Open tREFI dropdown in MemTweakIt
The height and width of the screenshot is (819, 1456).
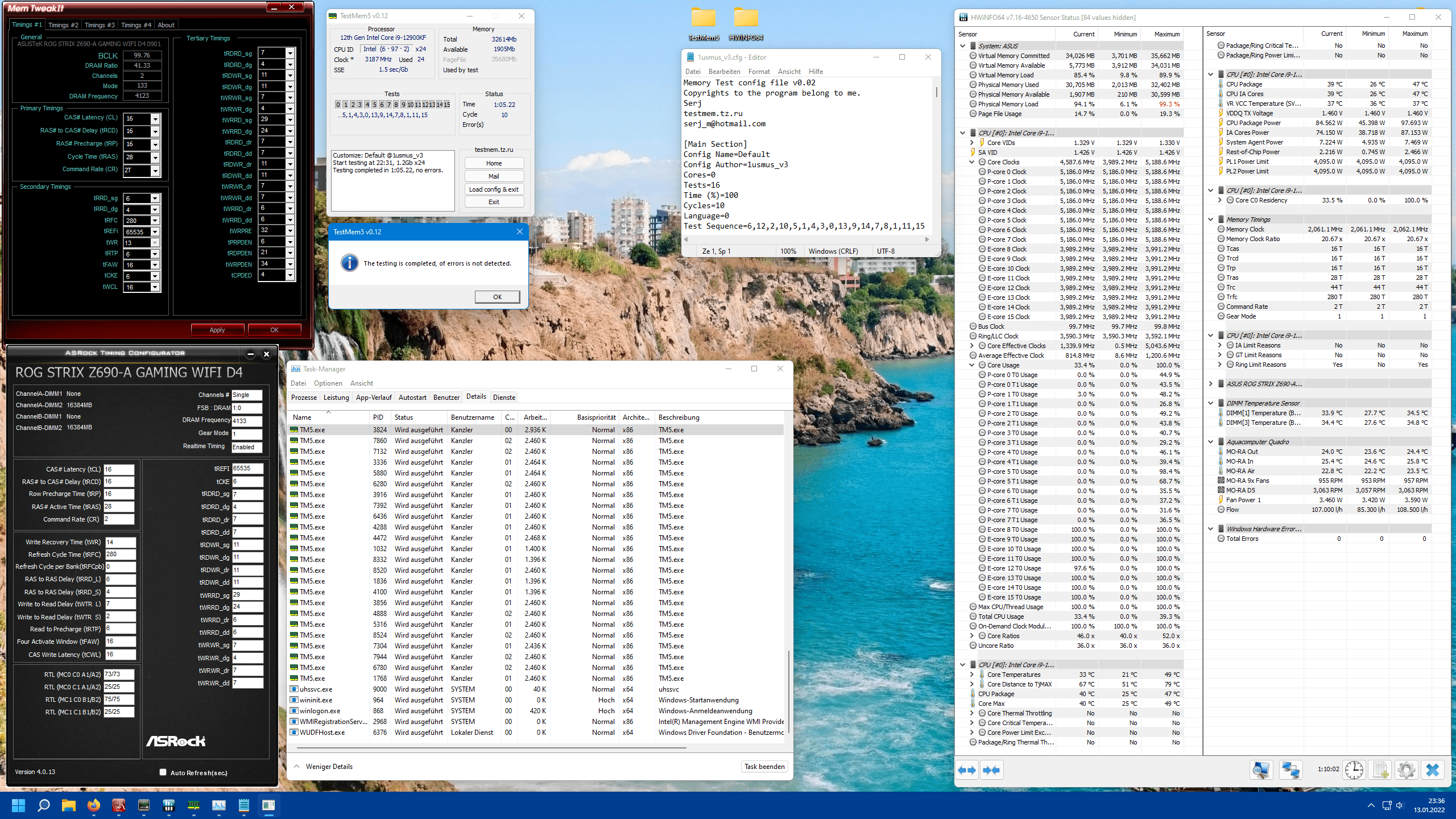155,232
